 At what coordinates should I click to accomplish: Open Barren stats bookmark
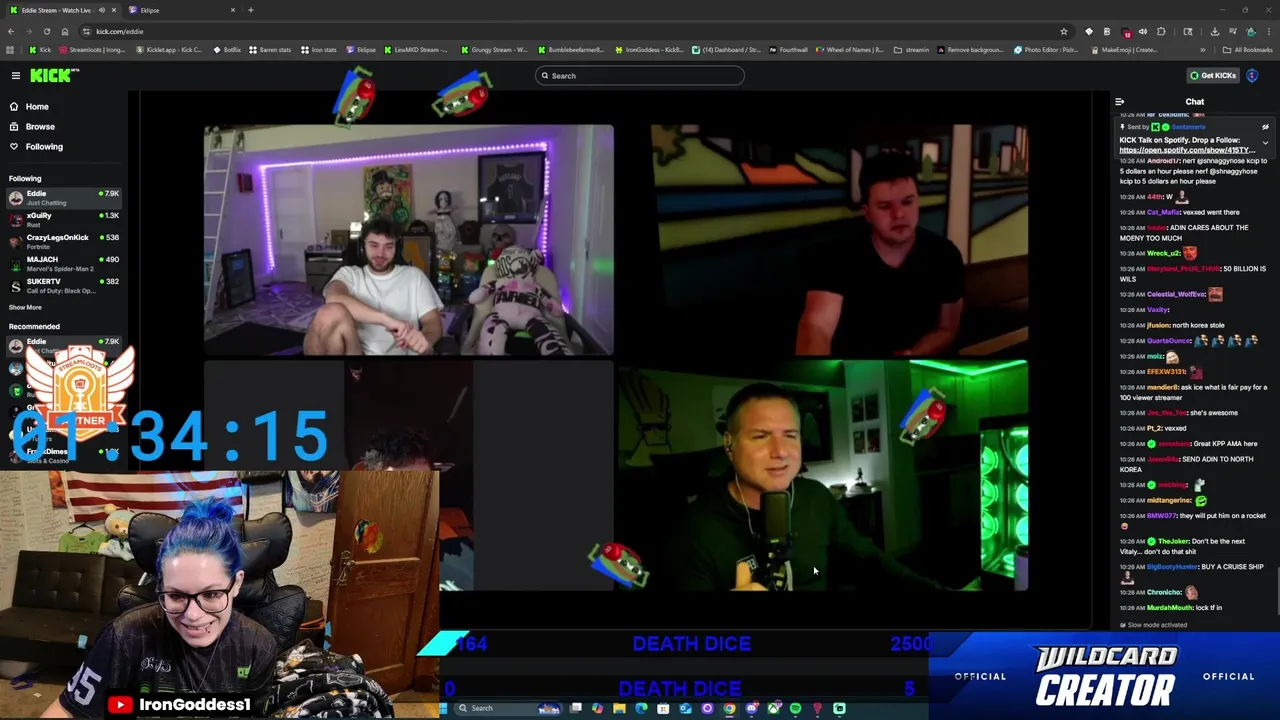coord(270,50)
